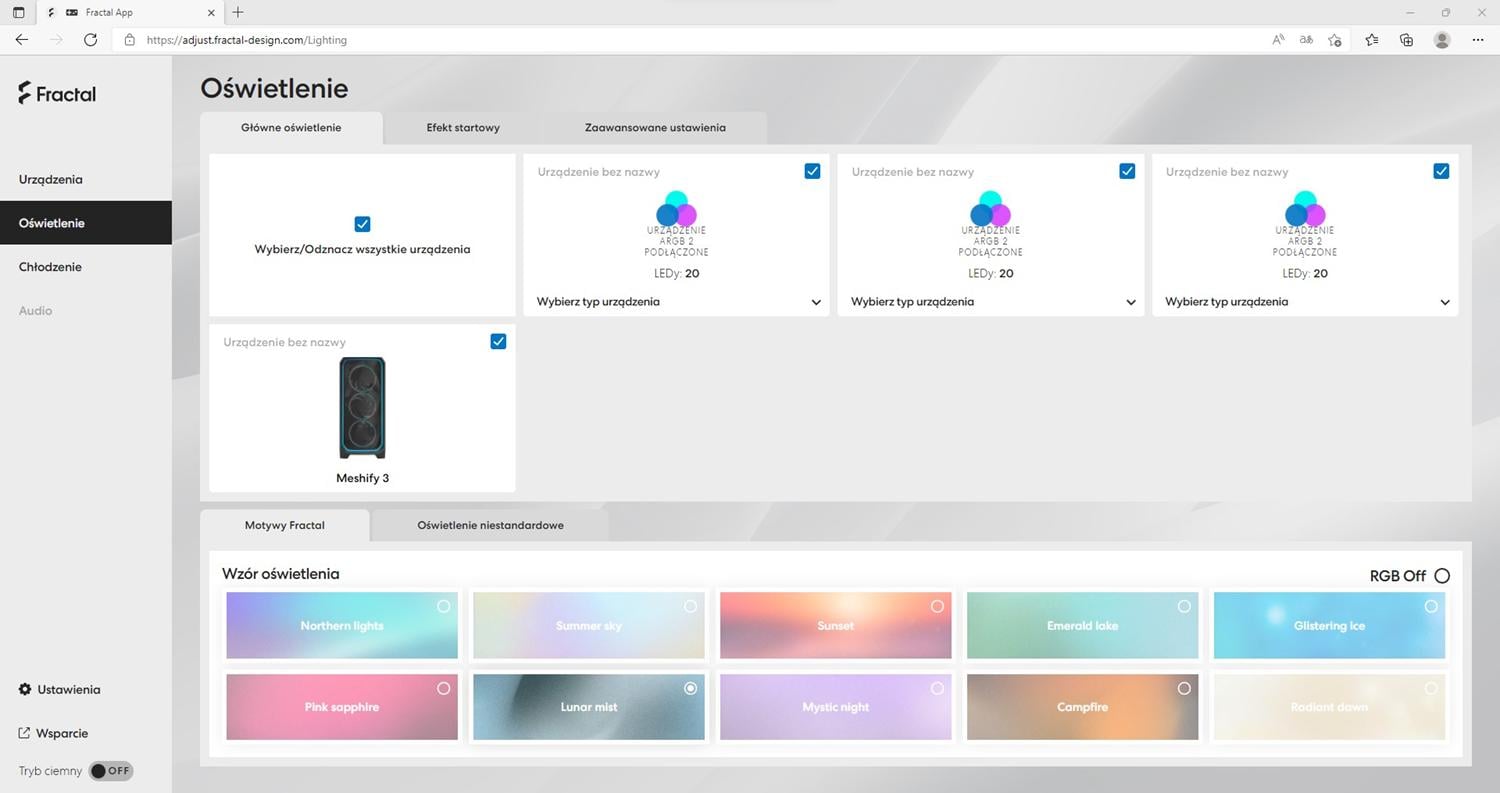Click the Meshify 3 case image
1500x793 pixels.
coord(362,408)
